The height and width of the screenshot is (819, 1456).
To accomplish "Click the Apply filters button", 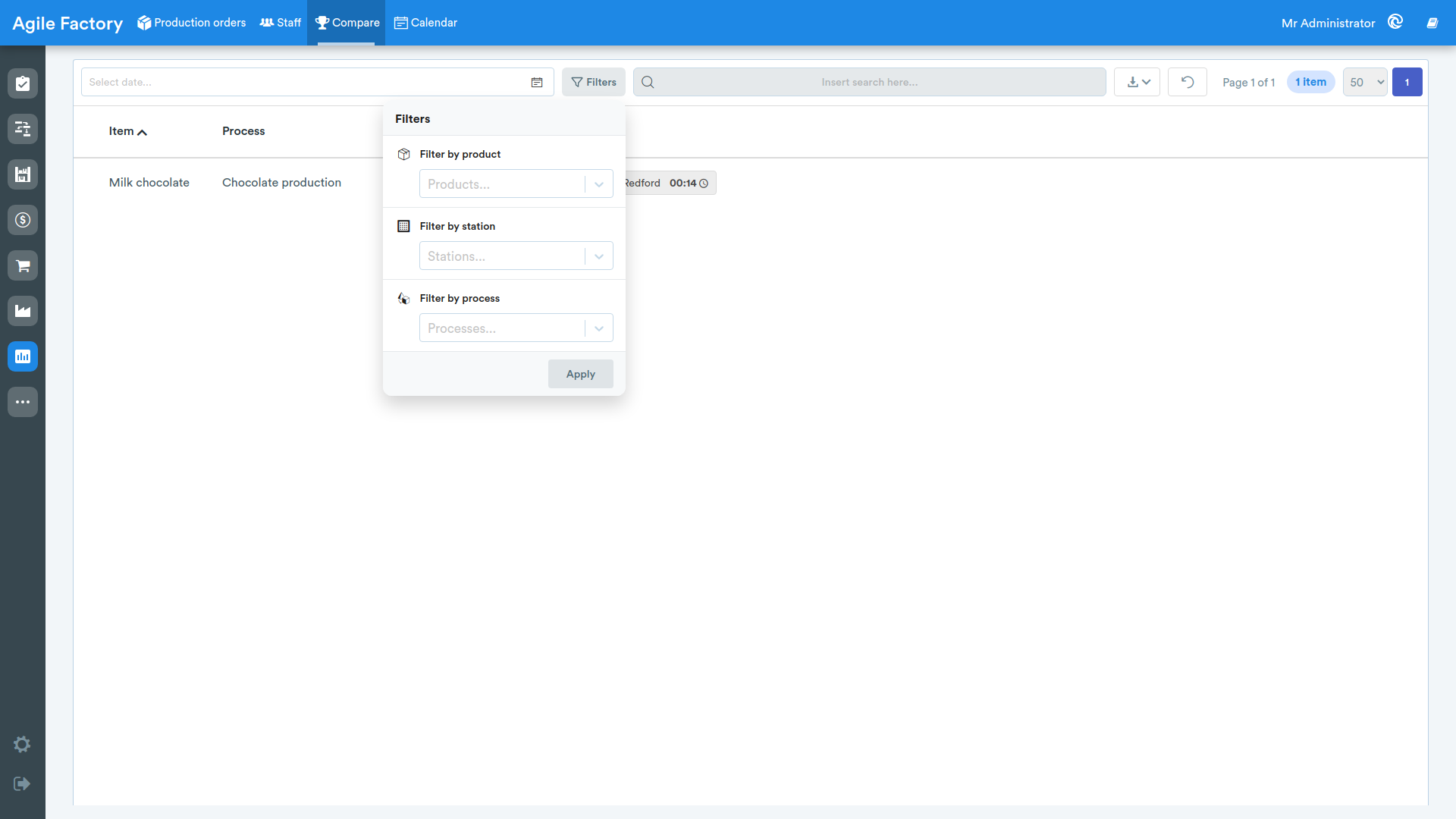I will pos(581,374).
